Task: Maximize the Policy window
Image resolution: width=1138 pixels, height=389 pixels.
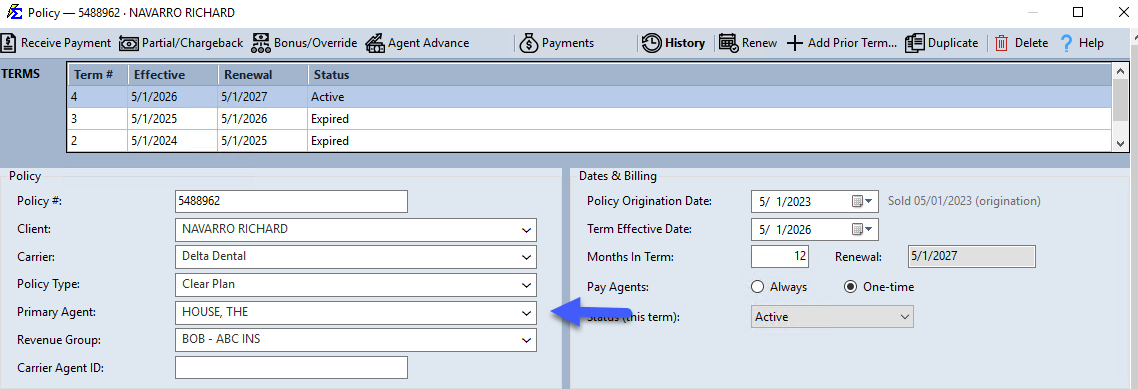Action: (x=1078, y=12)
